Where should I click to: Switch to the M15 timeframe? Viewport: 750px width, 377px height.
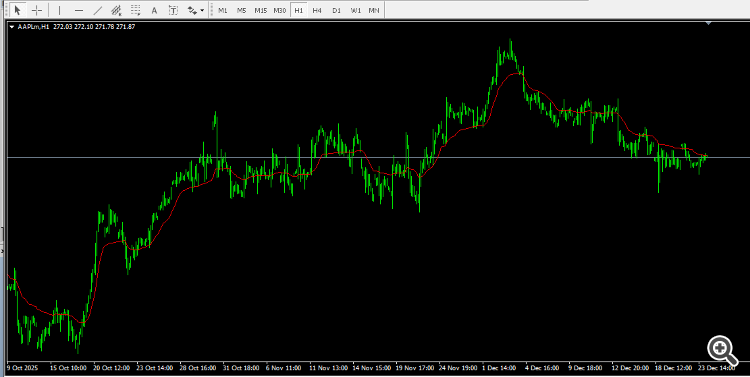(261, 10)
